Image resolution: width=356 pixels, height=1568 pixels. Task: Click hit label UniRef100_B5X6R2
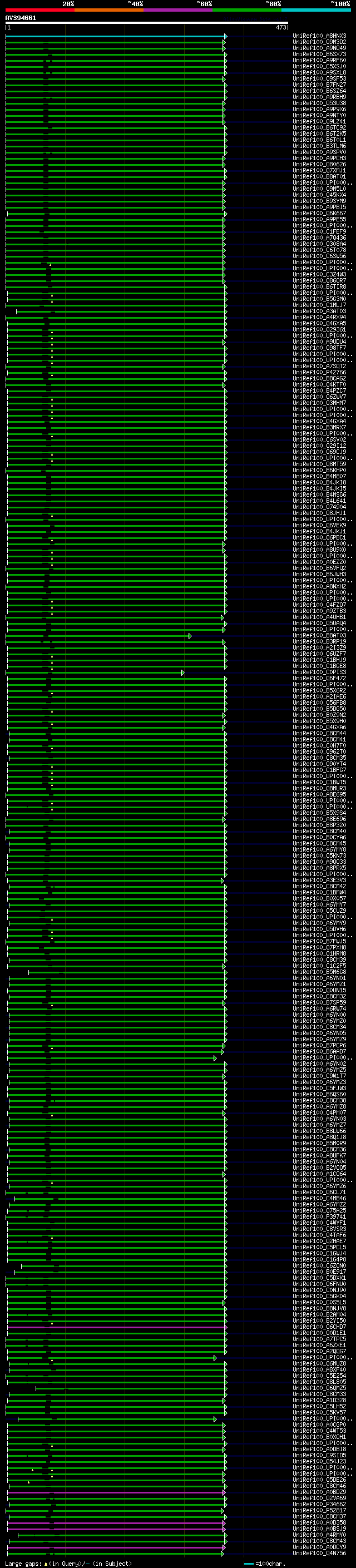pos(319,690)
